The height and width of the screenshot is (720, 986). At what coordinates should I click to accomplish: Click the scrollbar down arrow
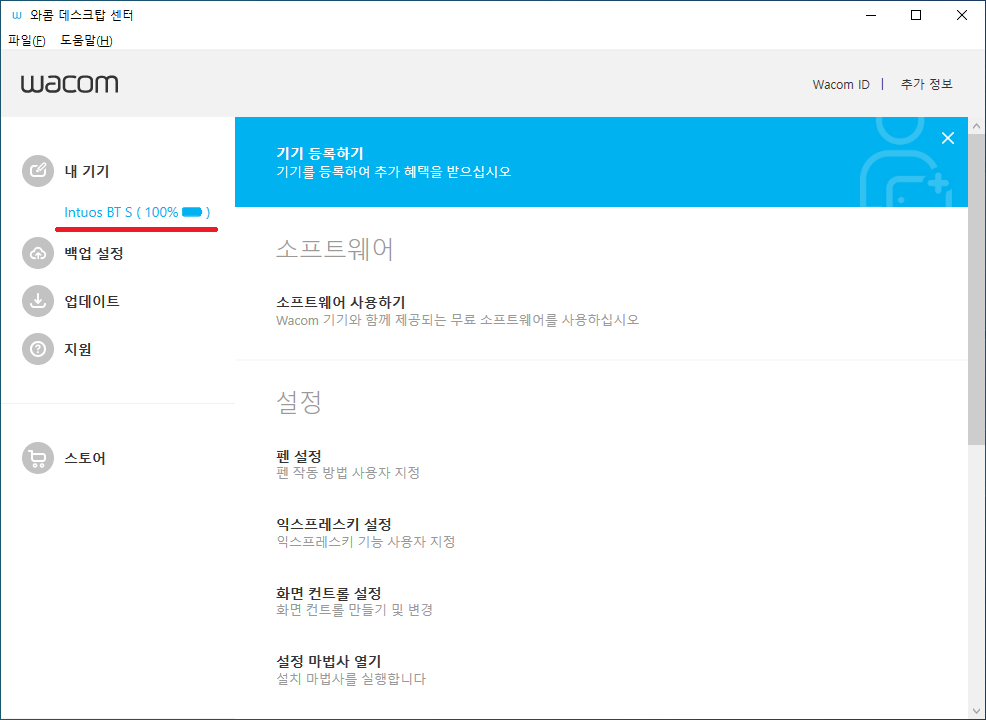[977, 711]
